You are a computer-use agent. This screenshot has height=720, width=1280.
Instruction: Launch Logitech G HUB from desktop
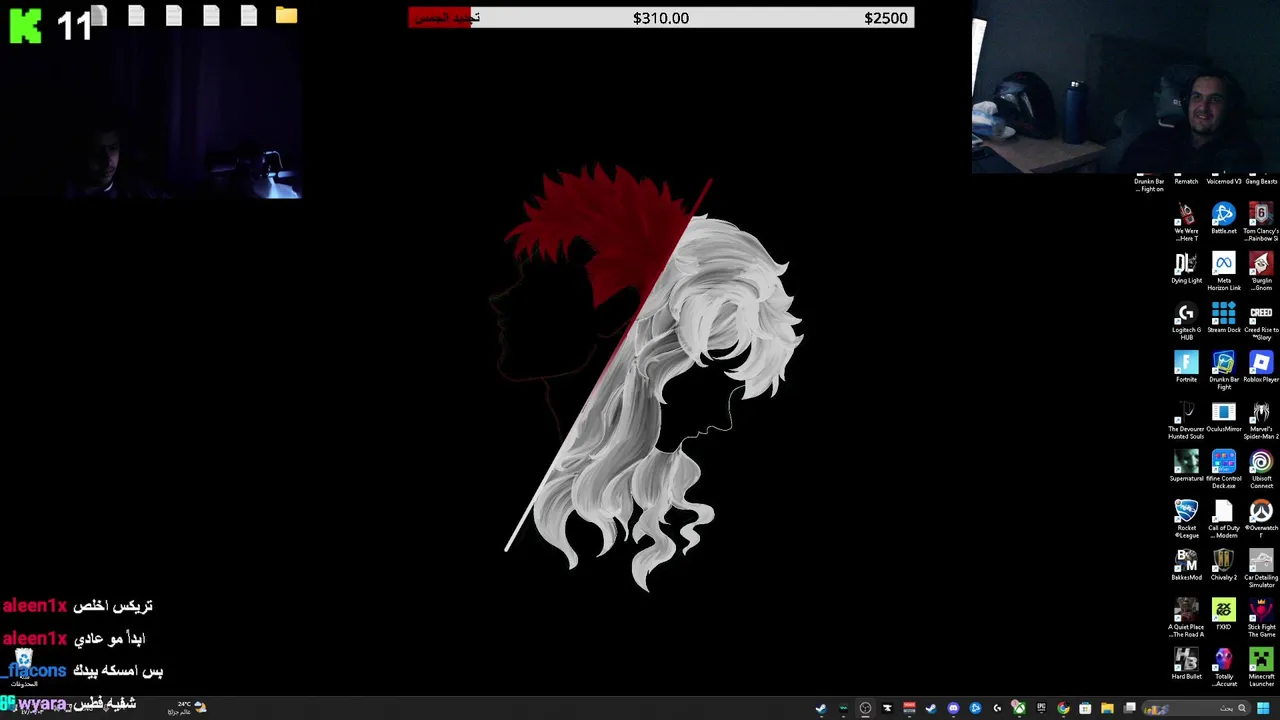[1186, 322]
